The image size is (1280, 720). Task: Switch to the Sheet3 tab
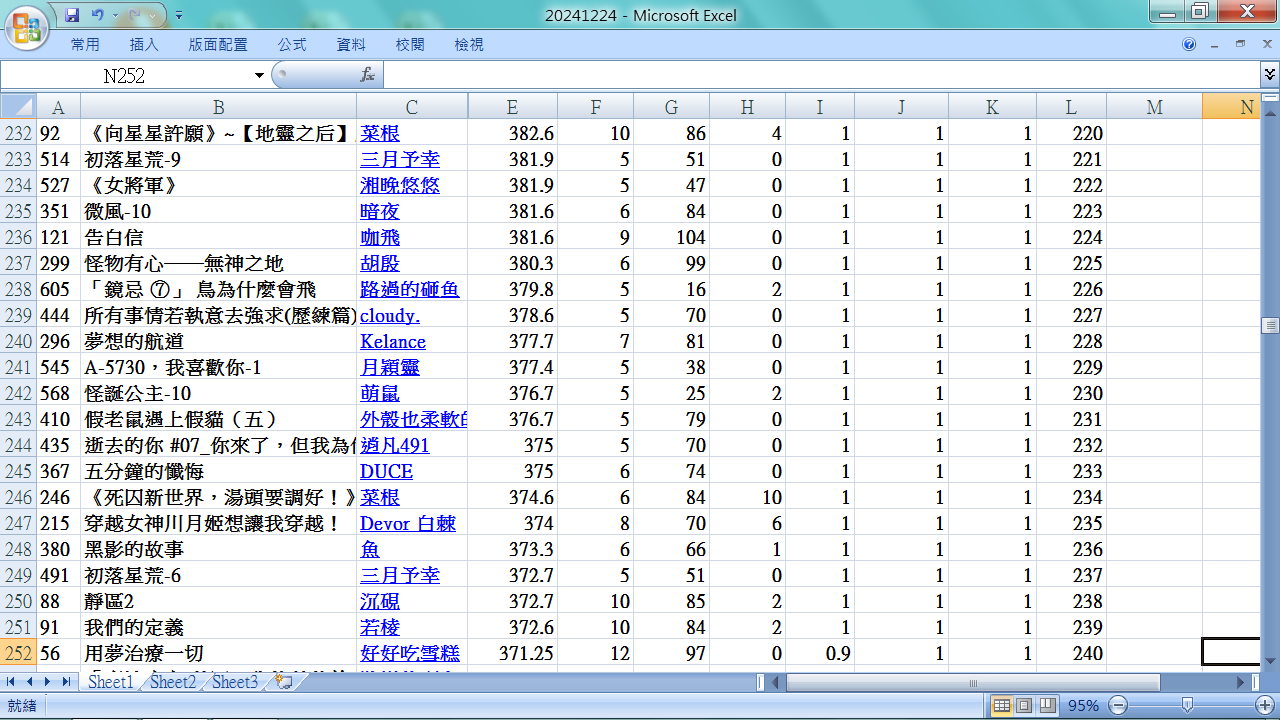[235, 682]
